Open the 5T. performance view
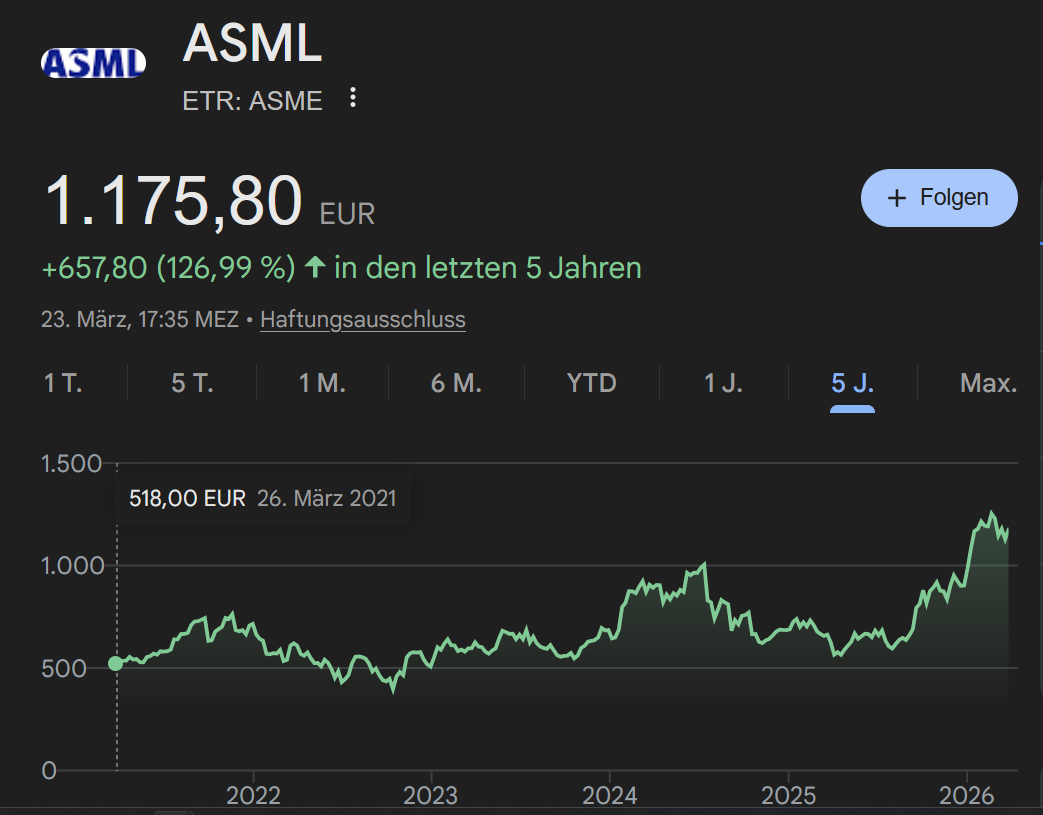The height and width of the screenshot is (815, 1043). click(x=190, y=382)
